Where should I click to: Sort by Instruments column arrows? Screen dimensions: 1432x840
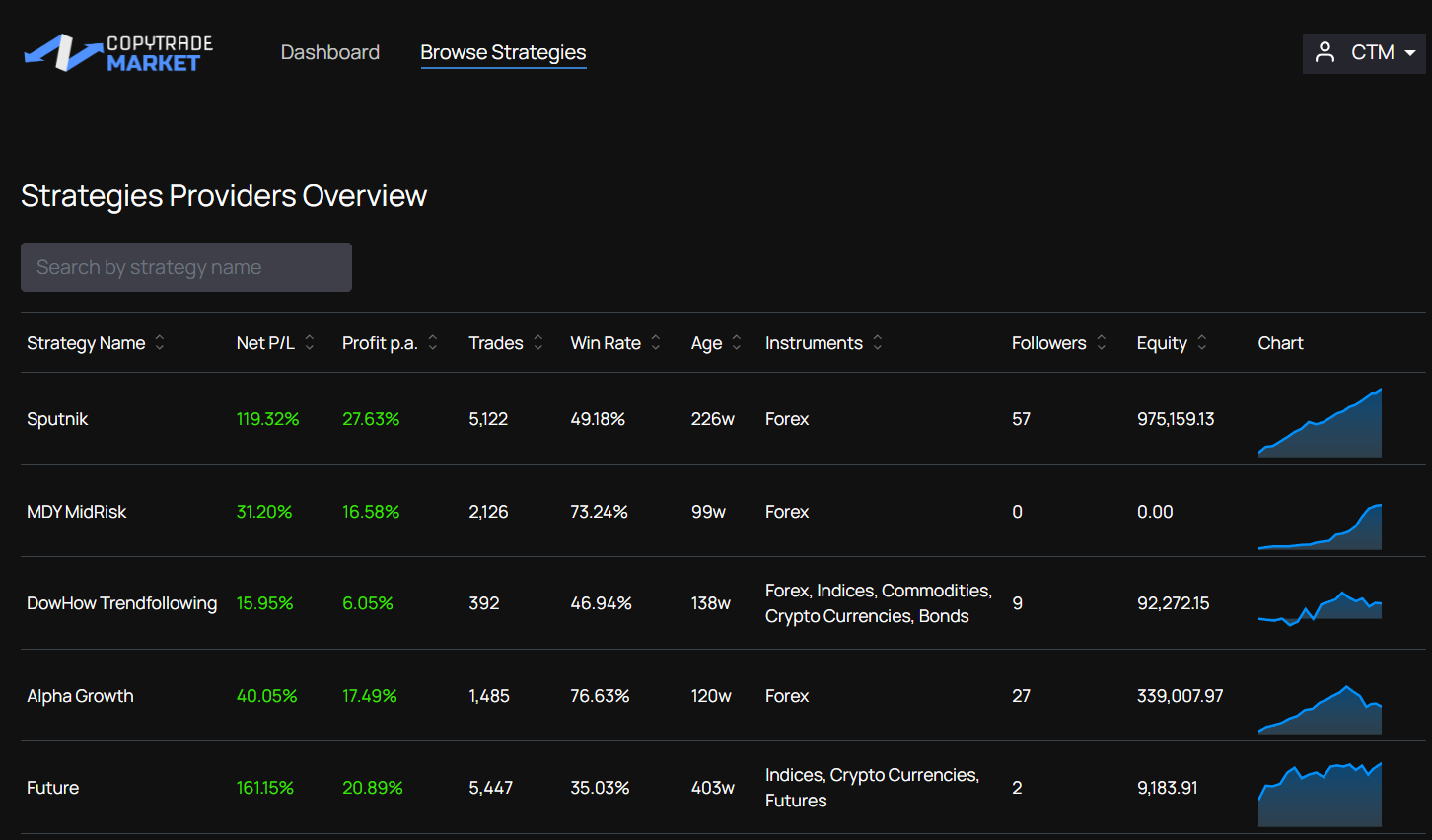[x=878, y=342]
